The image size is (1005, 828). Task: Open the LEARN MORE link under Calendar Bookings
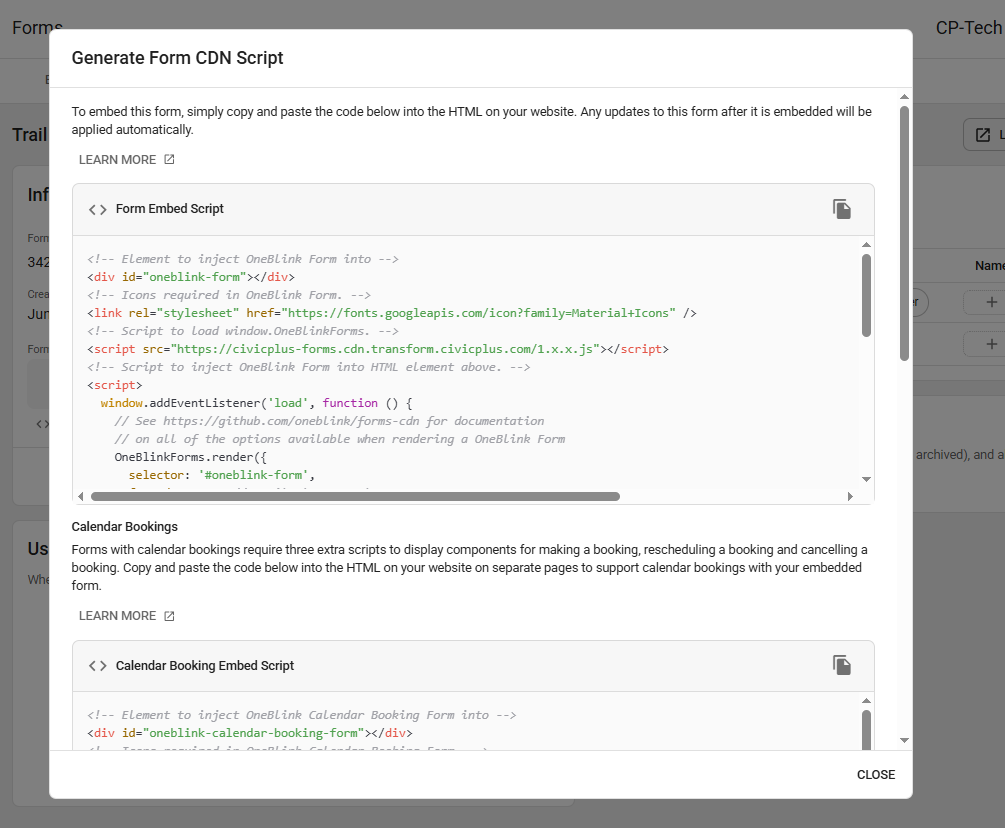(126, 616)
